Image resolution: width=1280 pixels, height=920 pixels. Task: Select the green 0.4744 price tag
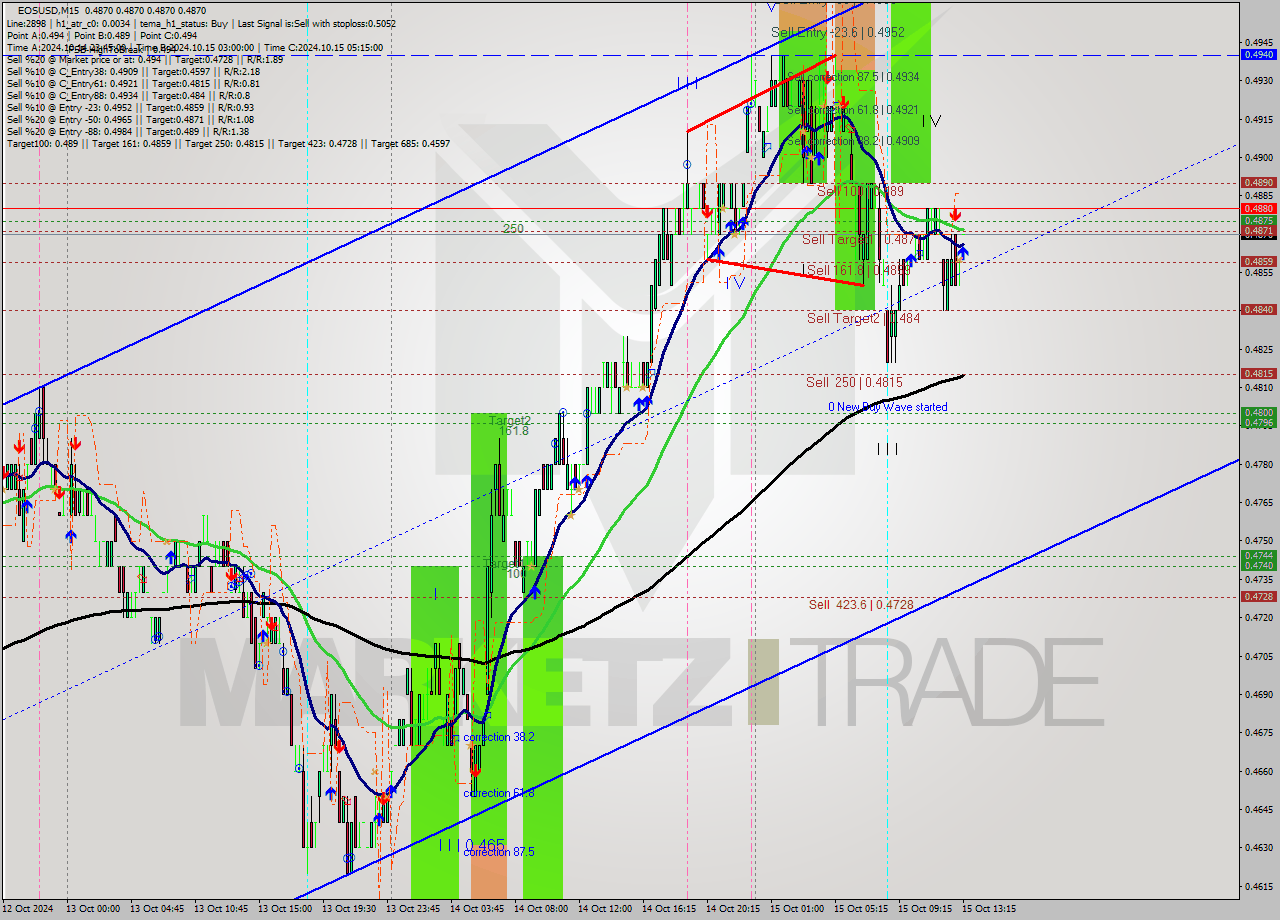pyautogui.click(x=1257, y=555)
